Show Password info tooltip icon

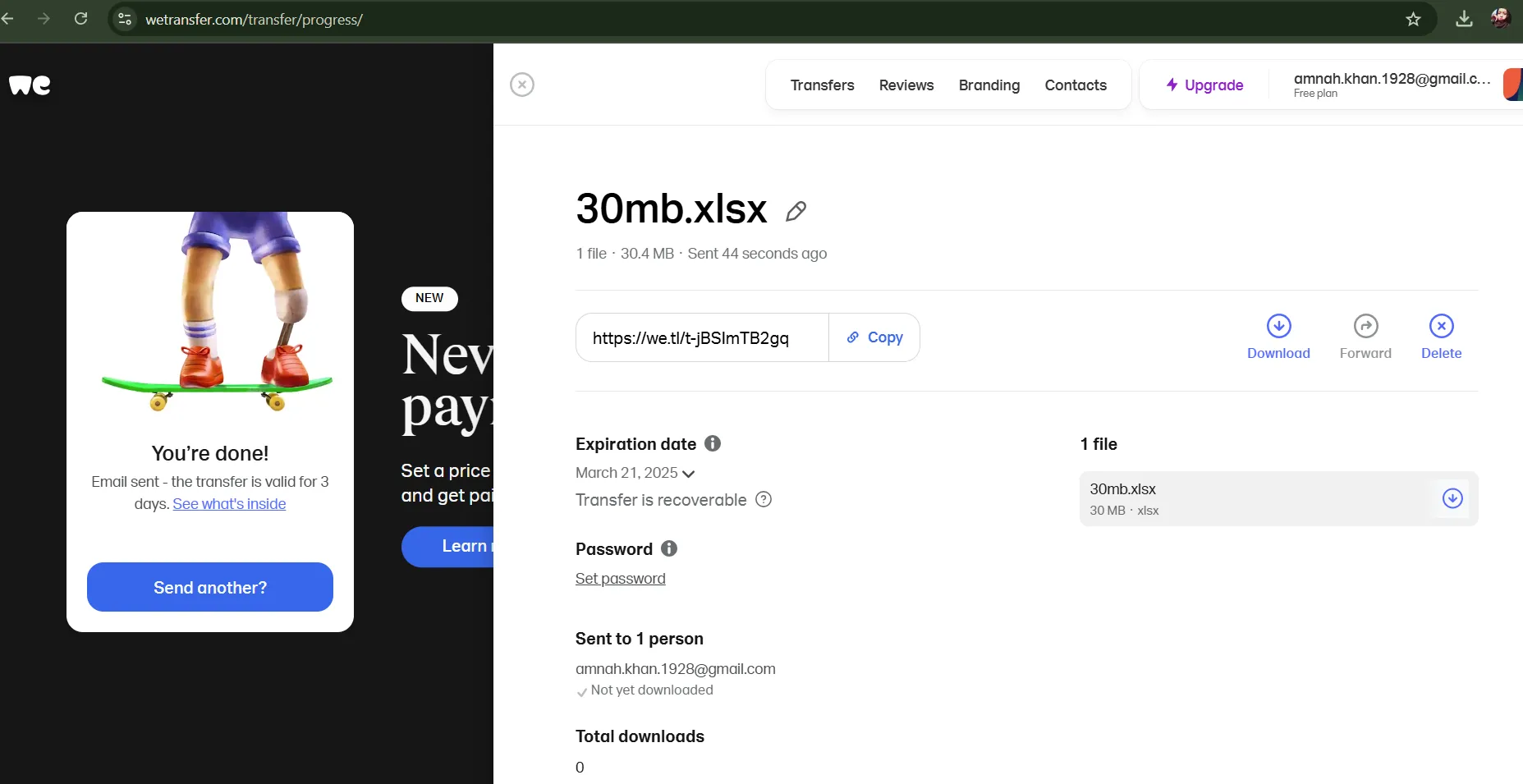[669, 548]
